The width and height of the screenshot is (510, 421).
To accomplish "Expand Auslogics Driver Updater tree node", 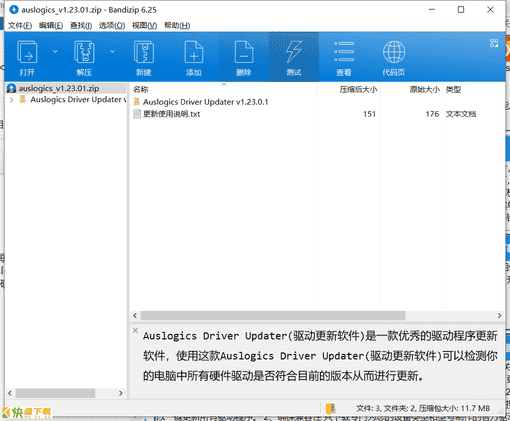I will [x=12, y=100].
